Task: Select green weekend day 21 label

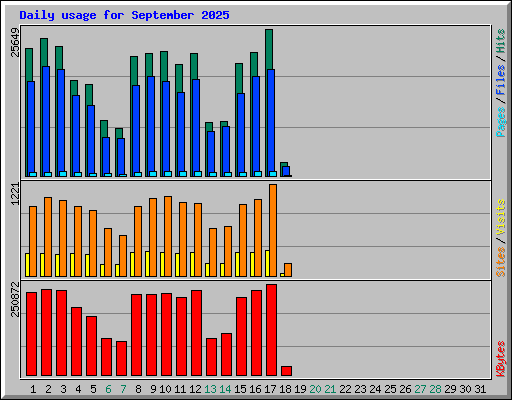Action: 330,389
